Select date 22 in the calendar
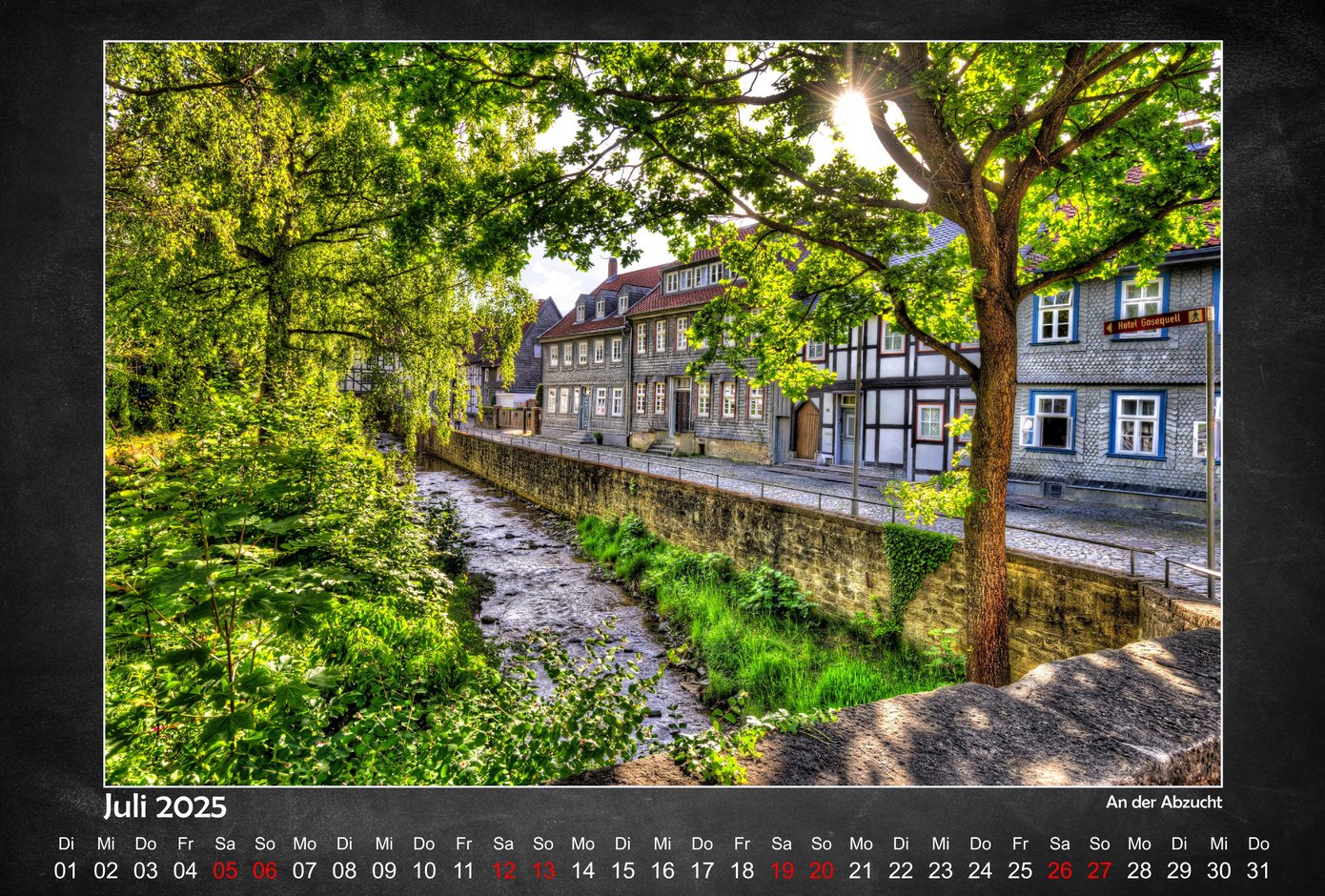Image resolution: width=1325 pixels, height=896 pixels. click(901, 870)
